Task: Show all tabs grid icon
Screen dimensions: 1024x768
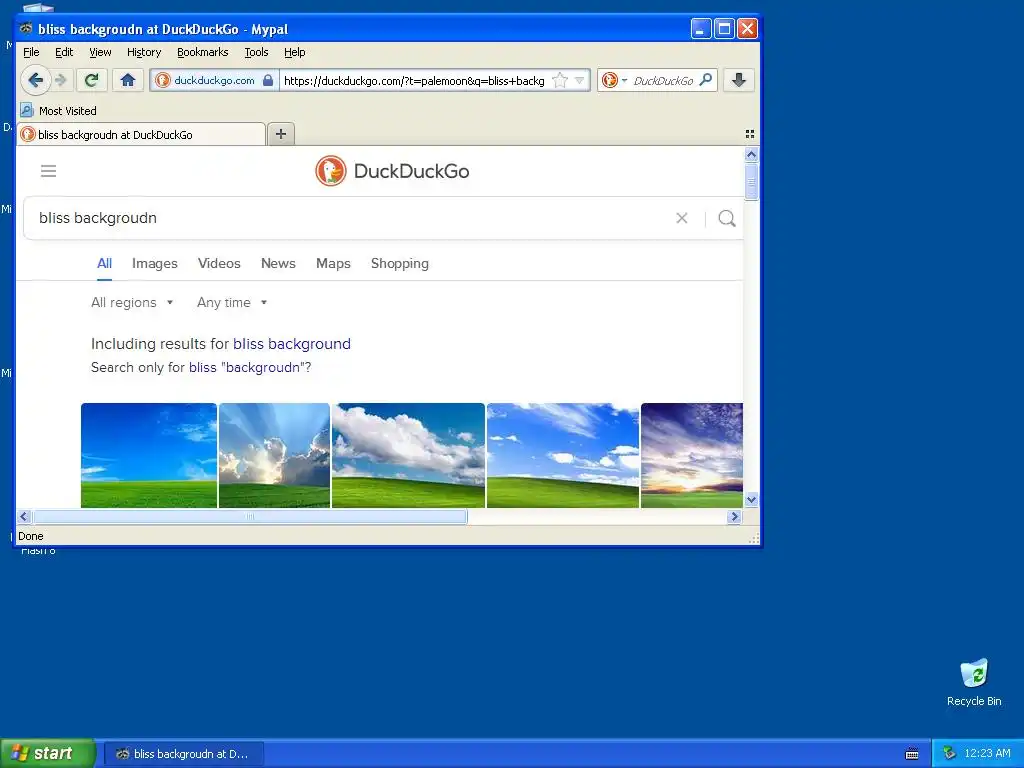Action: point(750,134)
